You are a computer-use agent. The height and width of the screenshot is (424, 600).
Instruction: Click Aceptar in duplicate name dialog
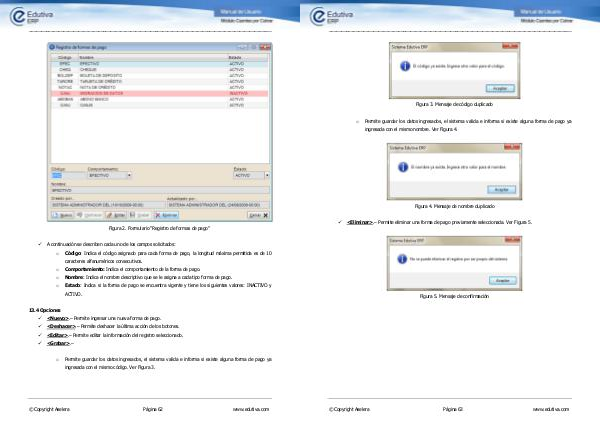501,188
